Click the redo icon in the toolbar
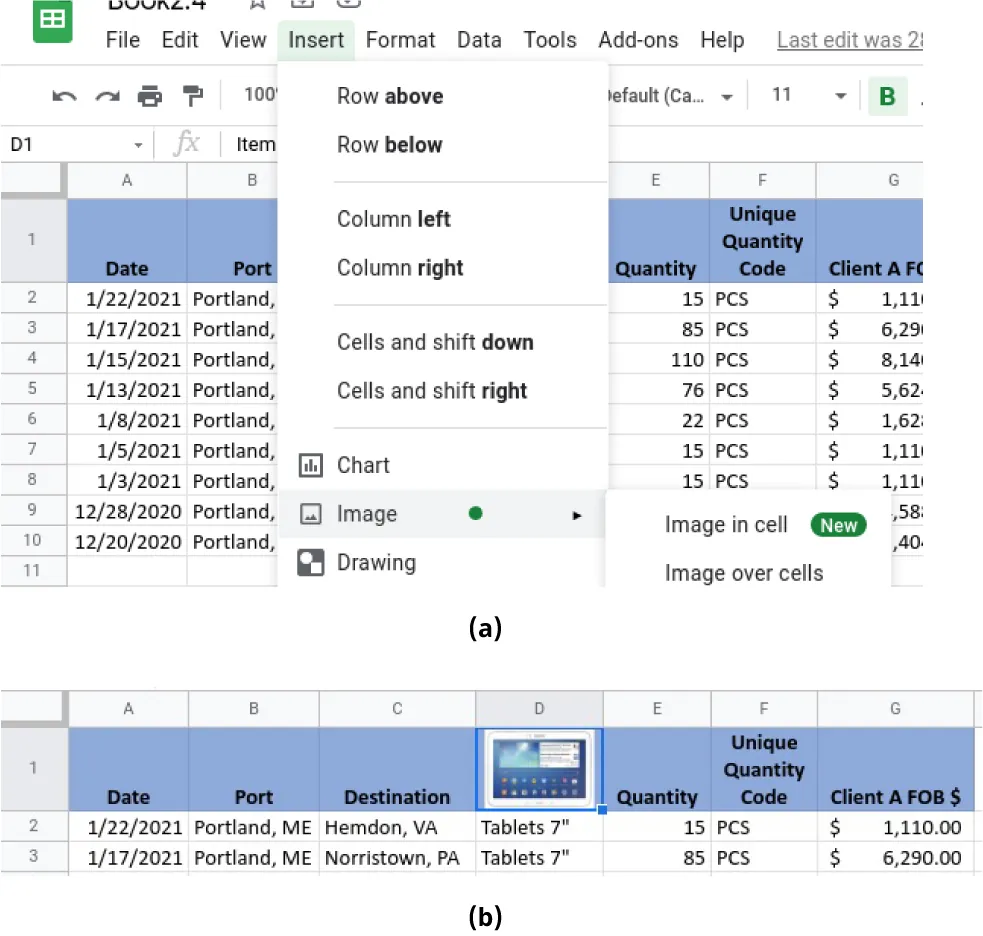Image resolution: width=983 pixels, height=936 pixels. point(106,95)
